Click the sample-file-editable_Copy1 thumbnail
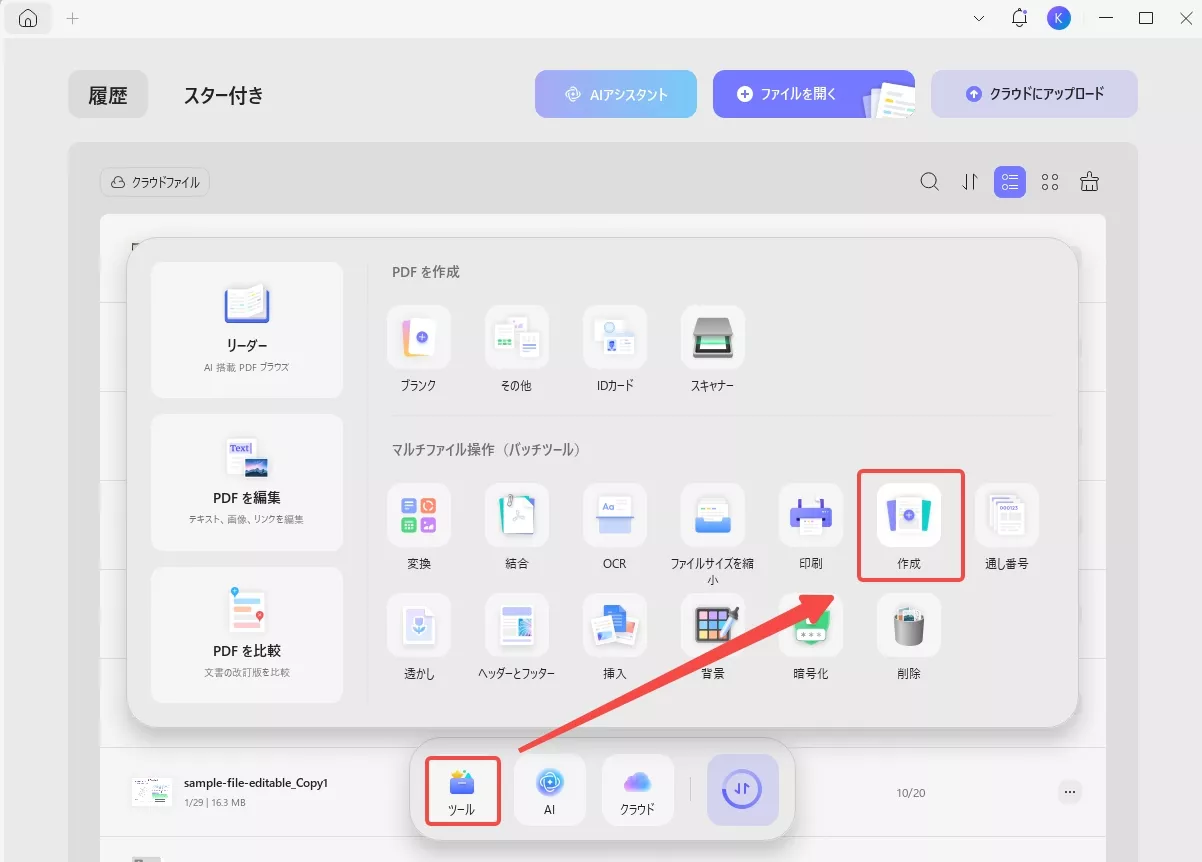The image size is (1202, 862). click(x=151, y=790)
